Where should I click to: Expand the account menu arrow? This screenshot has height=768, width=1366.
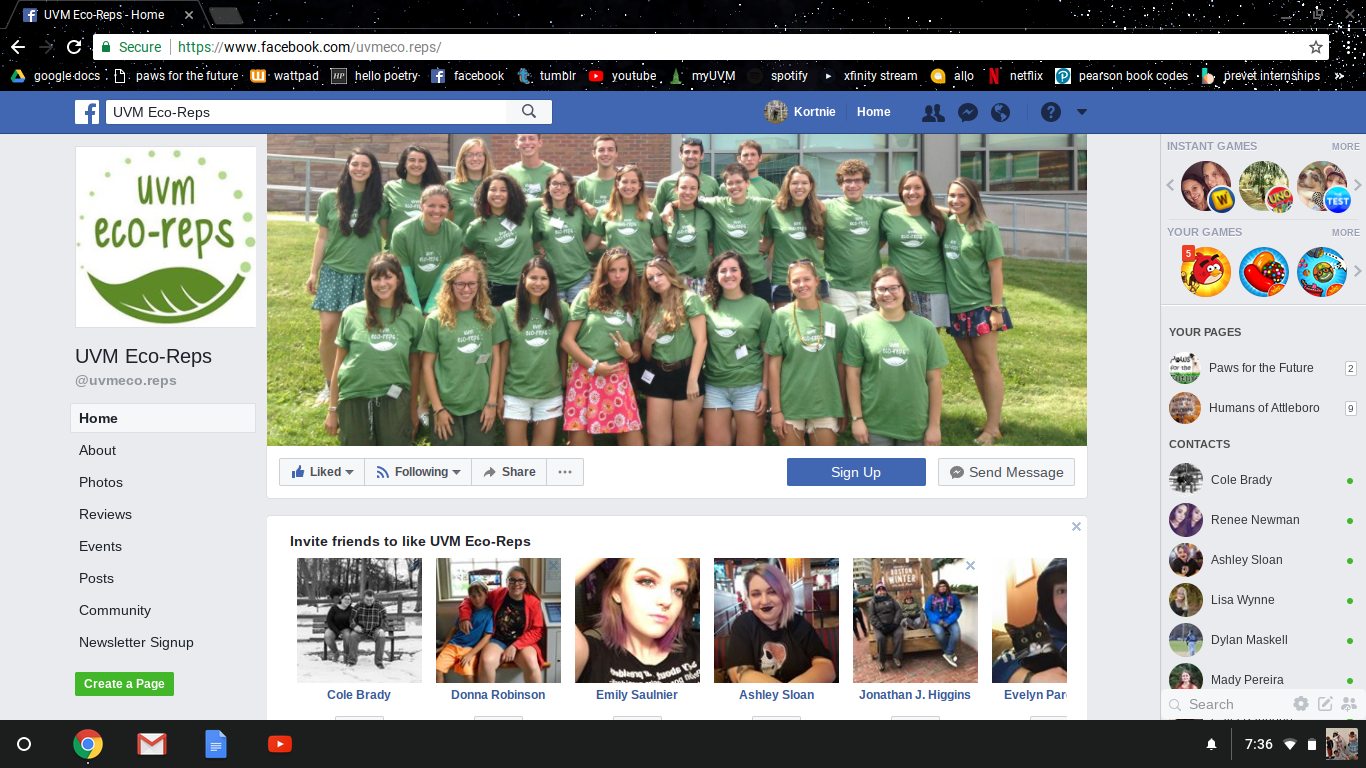point(1081,113)
